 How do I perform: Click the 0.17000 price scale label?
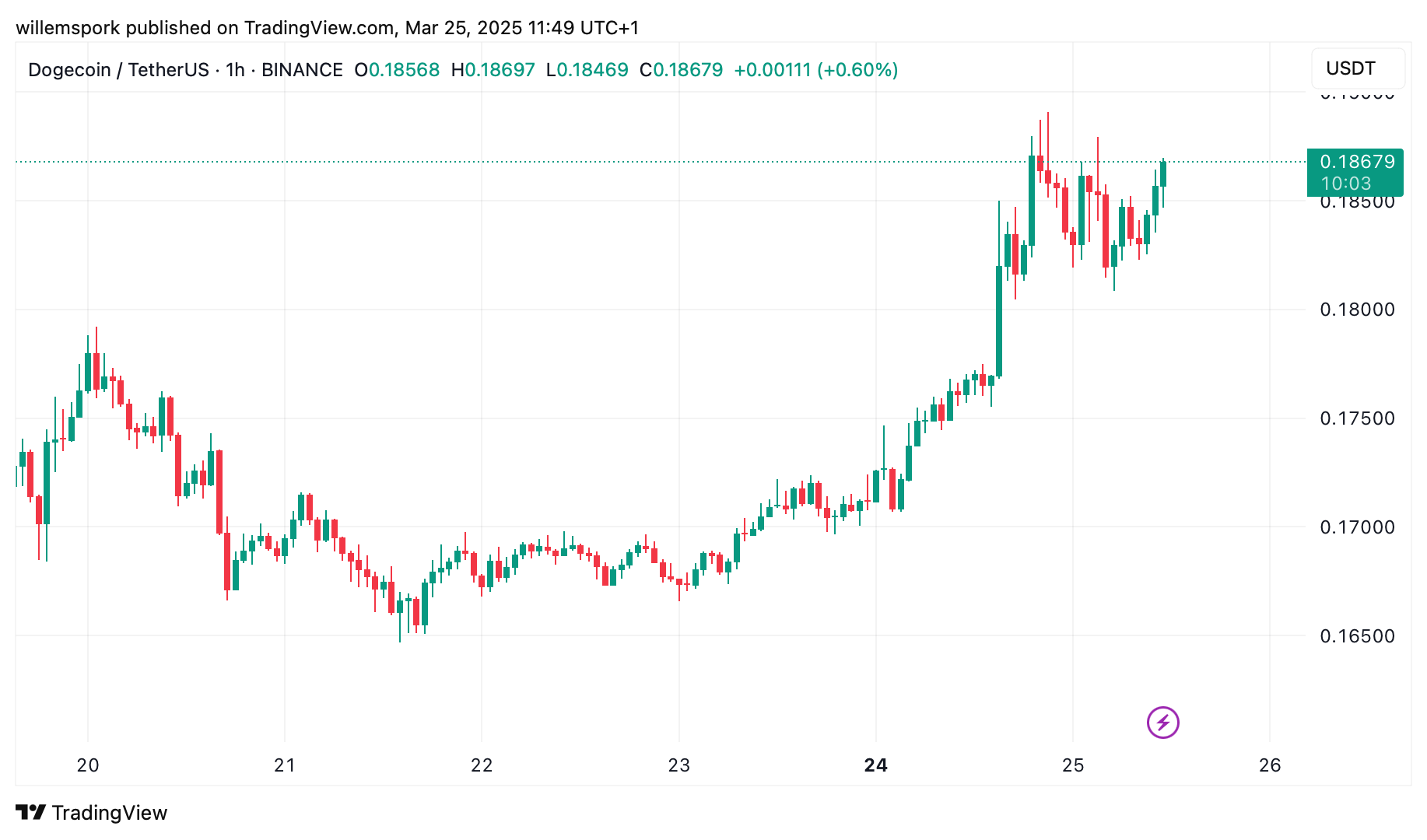(x=1357, y=527)
